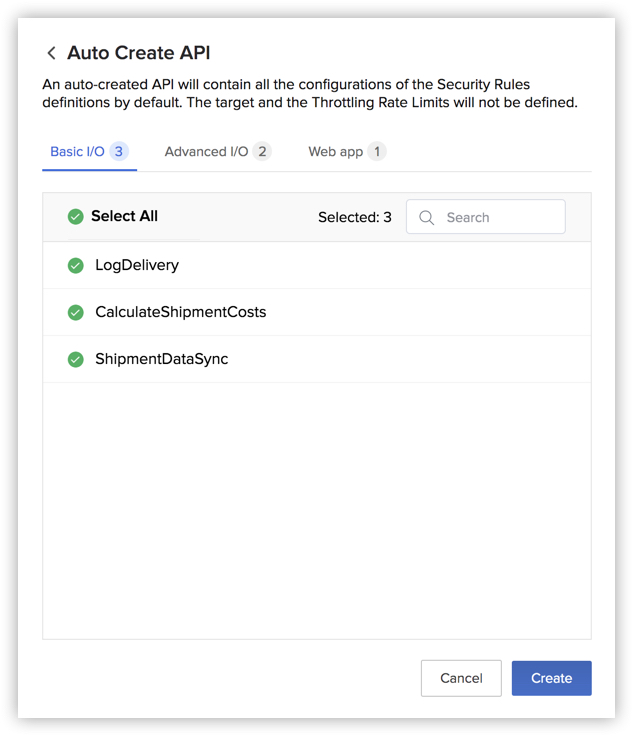633x736 pixels.
Task: Click the magnifying glass search icon
Action: (x=427, y=217)
